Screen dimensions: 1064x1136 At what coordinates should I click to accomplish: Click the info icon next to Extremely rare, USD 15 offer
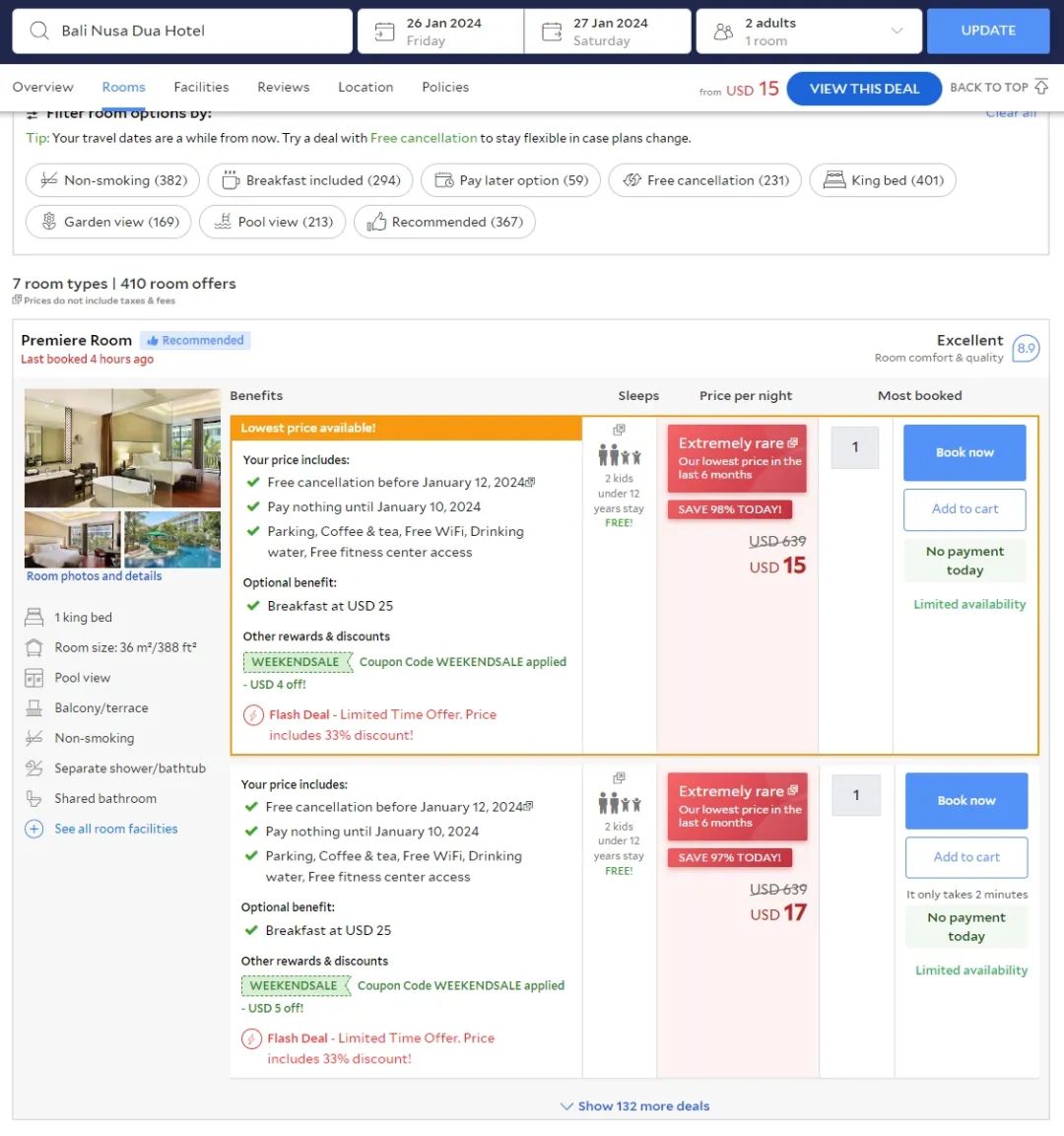click(x=792, y=442)
